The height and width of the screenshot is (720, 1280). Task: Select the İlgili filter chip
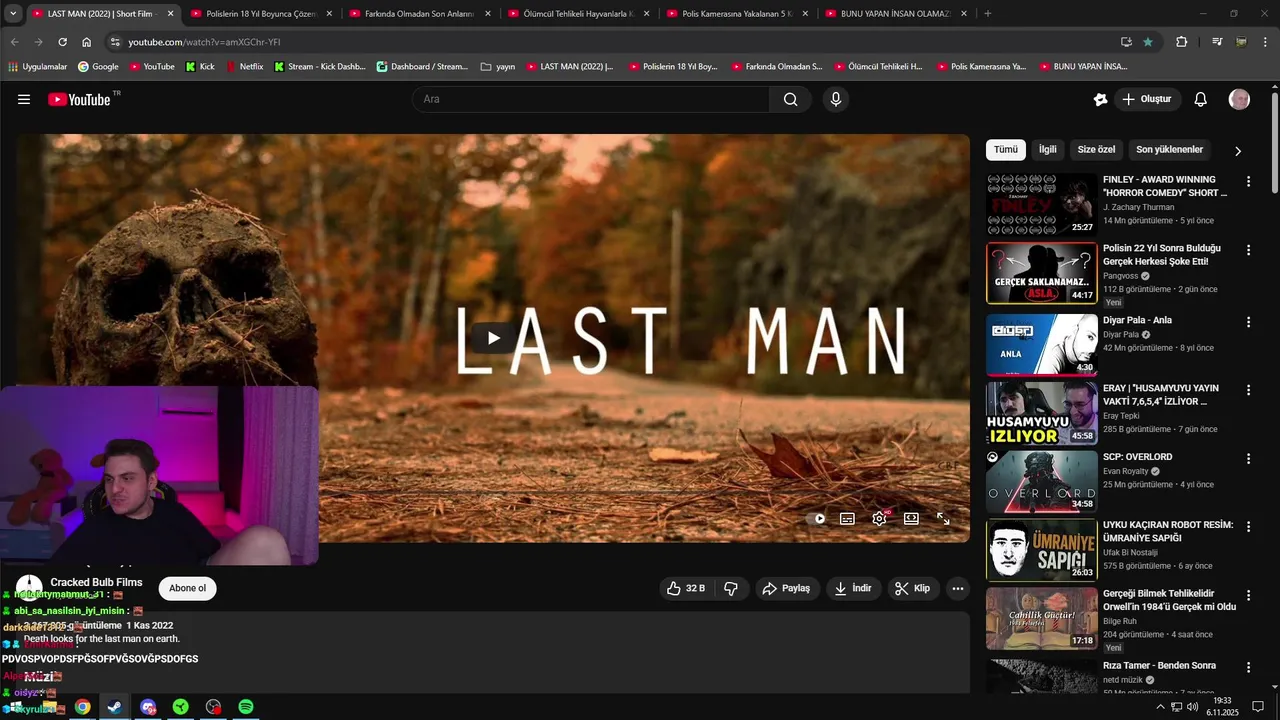(1047, 149)
